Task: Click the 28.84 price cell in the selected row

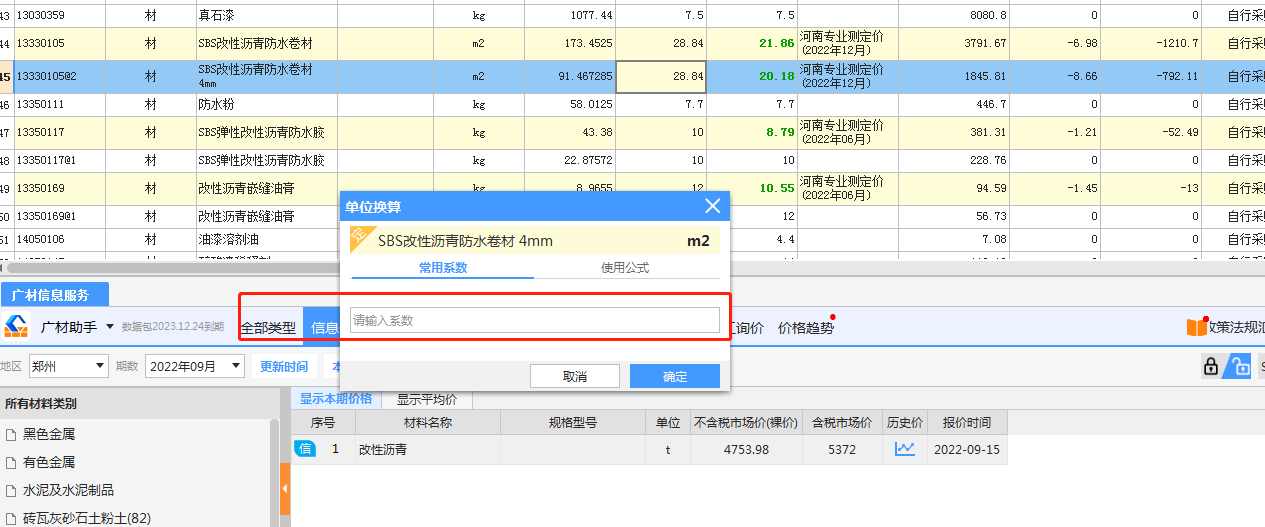Action: [661, 76]
